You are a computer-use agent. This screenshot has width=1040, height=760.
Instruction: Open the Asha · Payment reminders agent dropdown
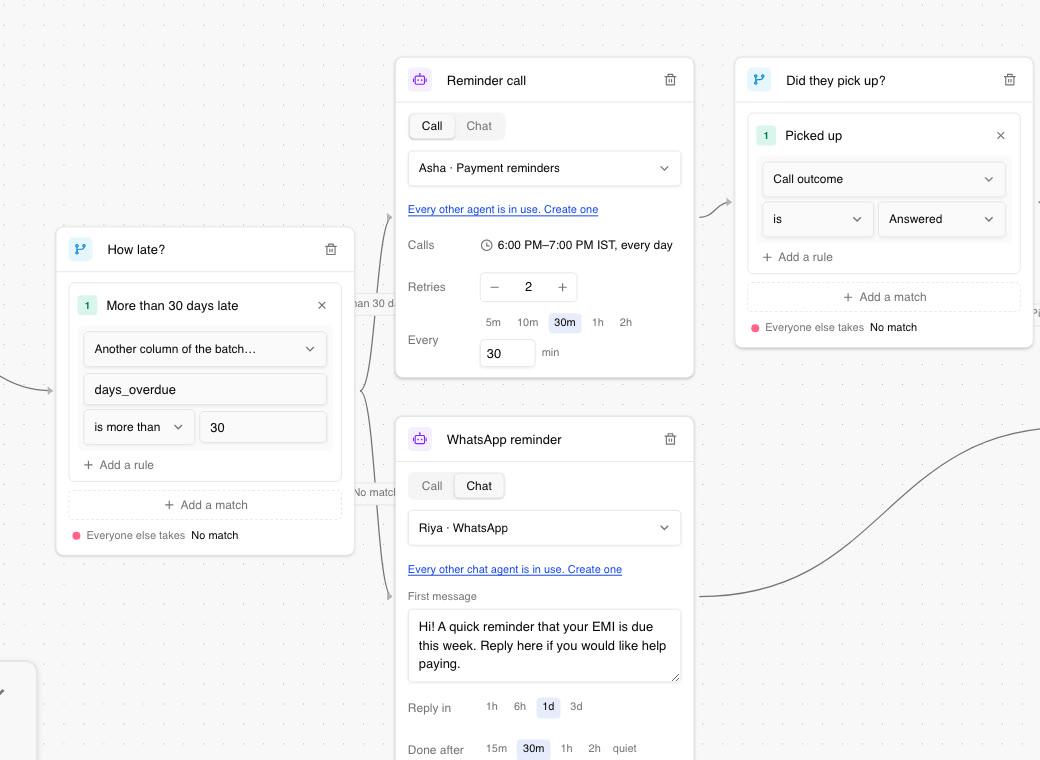click(544, 168)
